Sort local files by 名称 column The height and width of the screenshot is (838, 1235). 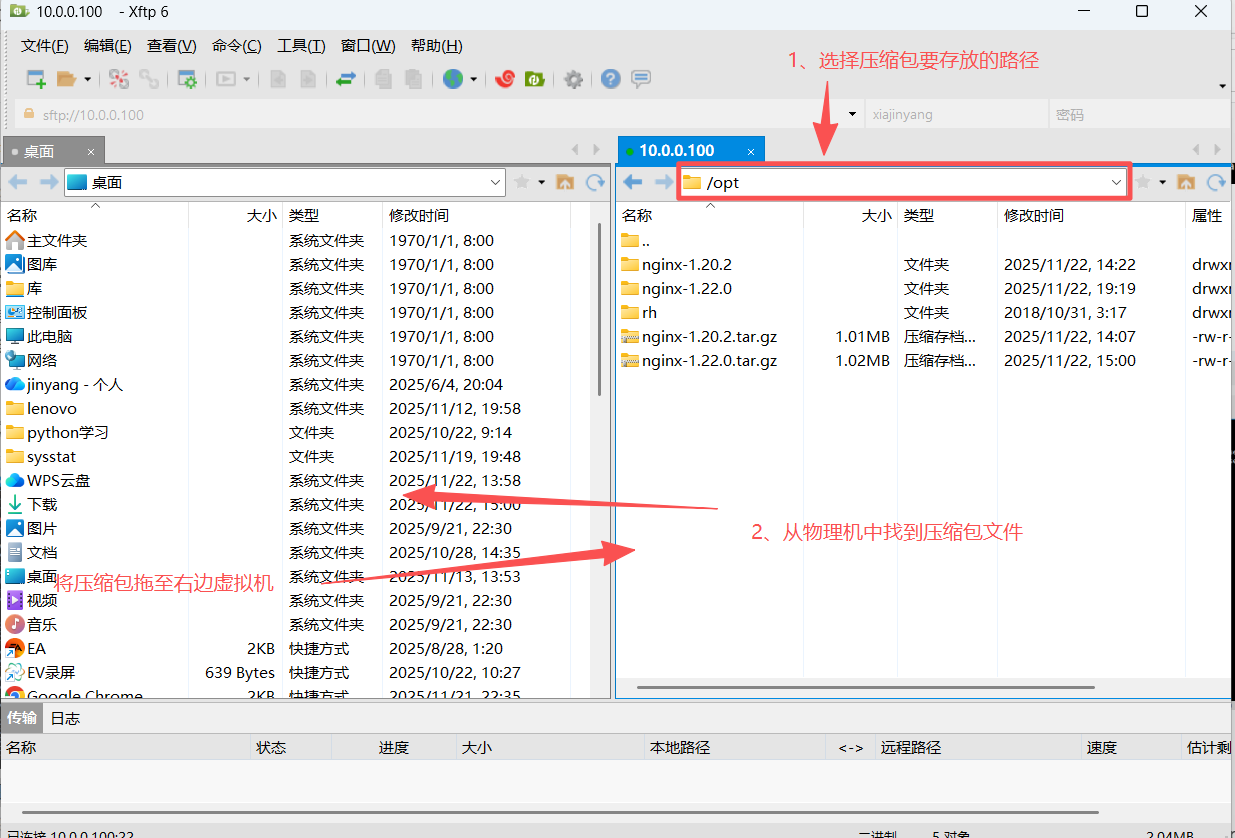coord(95,215)
